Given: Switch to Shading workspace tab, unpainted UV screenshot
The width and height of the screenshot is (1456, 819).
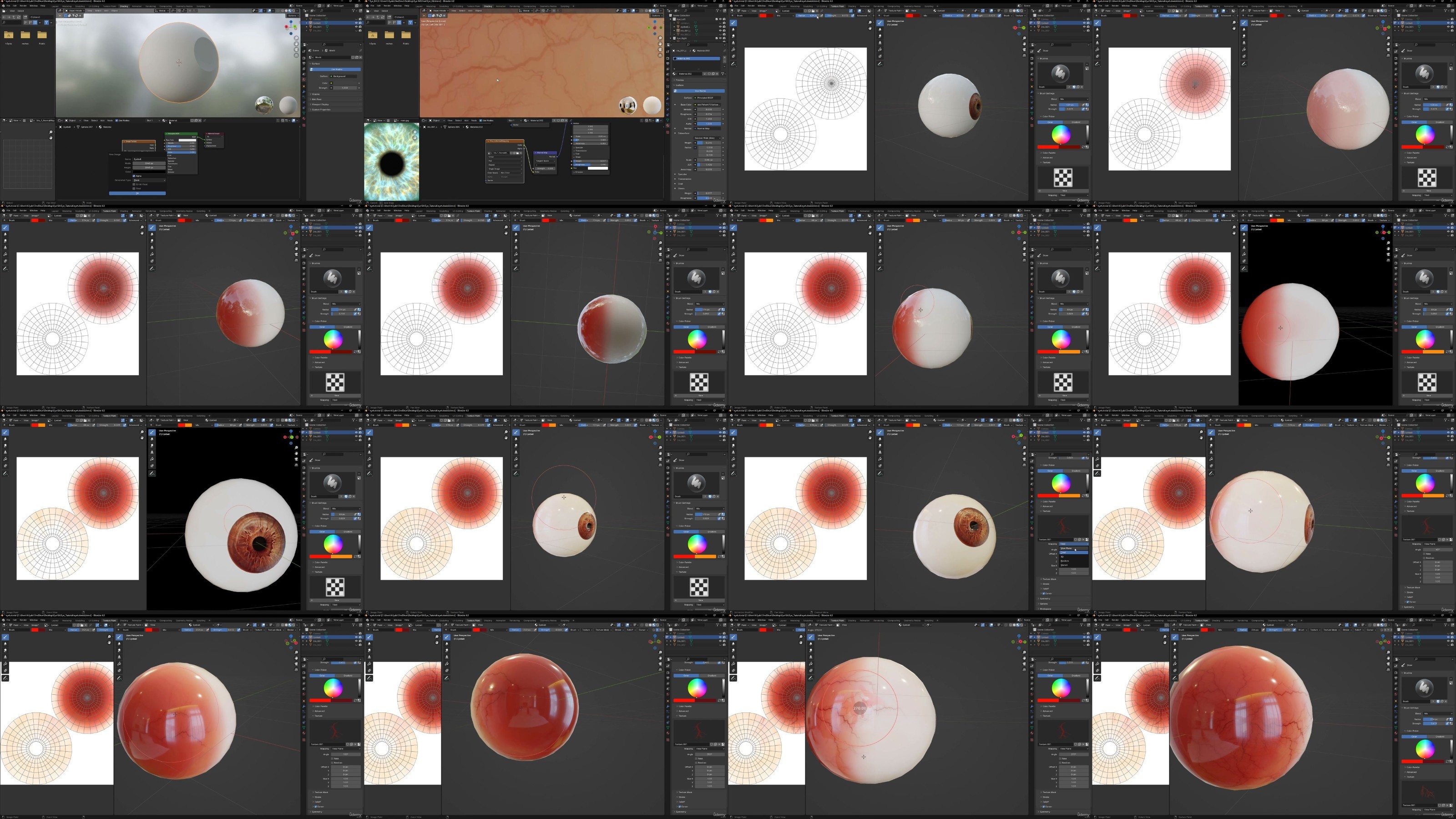Looking at the screenshot, I should click(852, 6).
